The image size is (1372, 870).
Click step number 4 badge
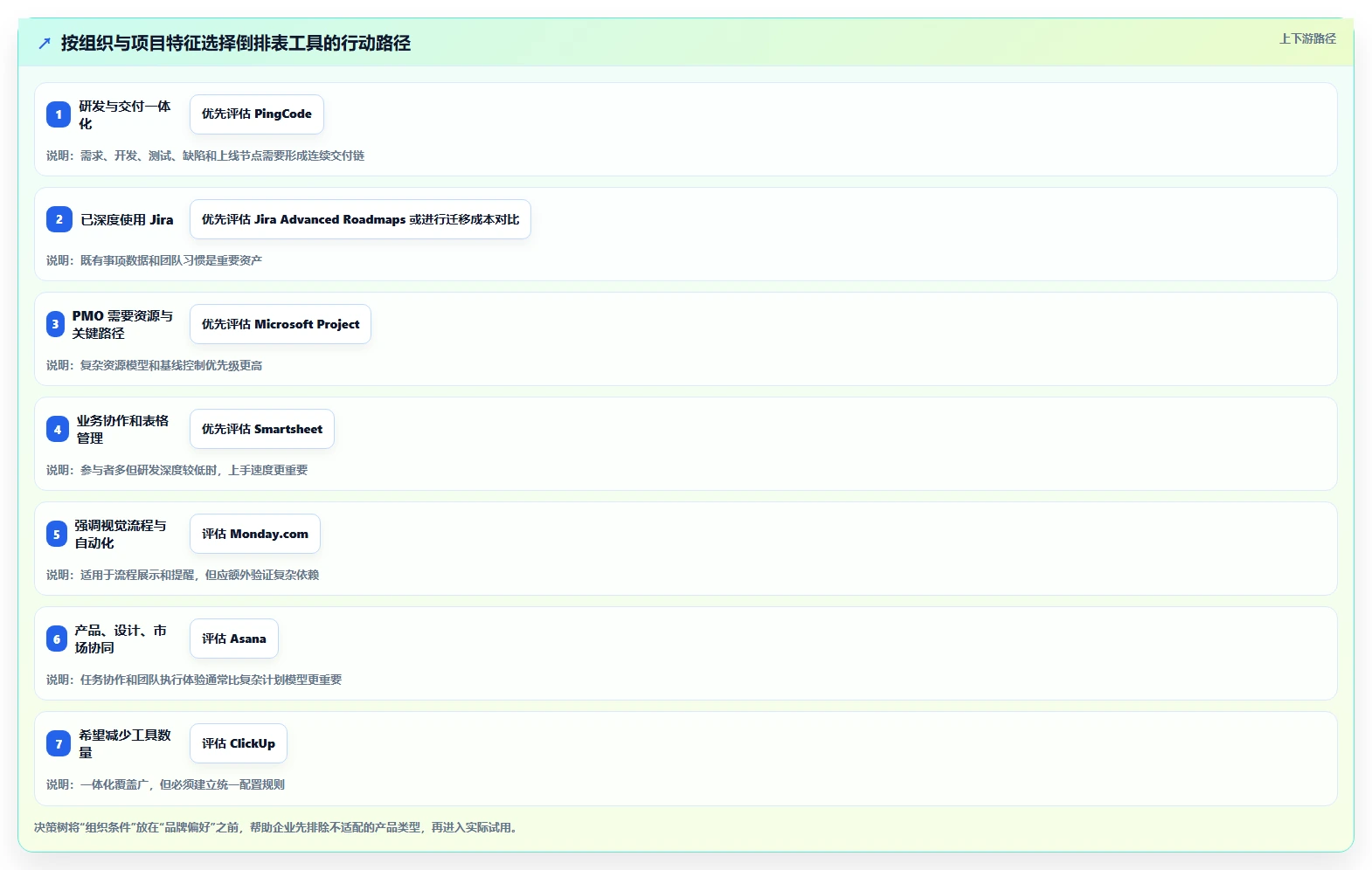coord(58,429)
